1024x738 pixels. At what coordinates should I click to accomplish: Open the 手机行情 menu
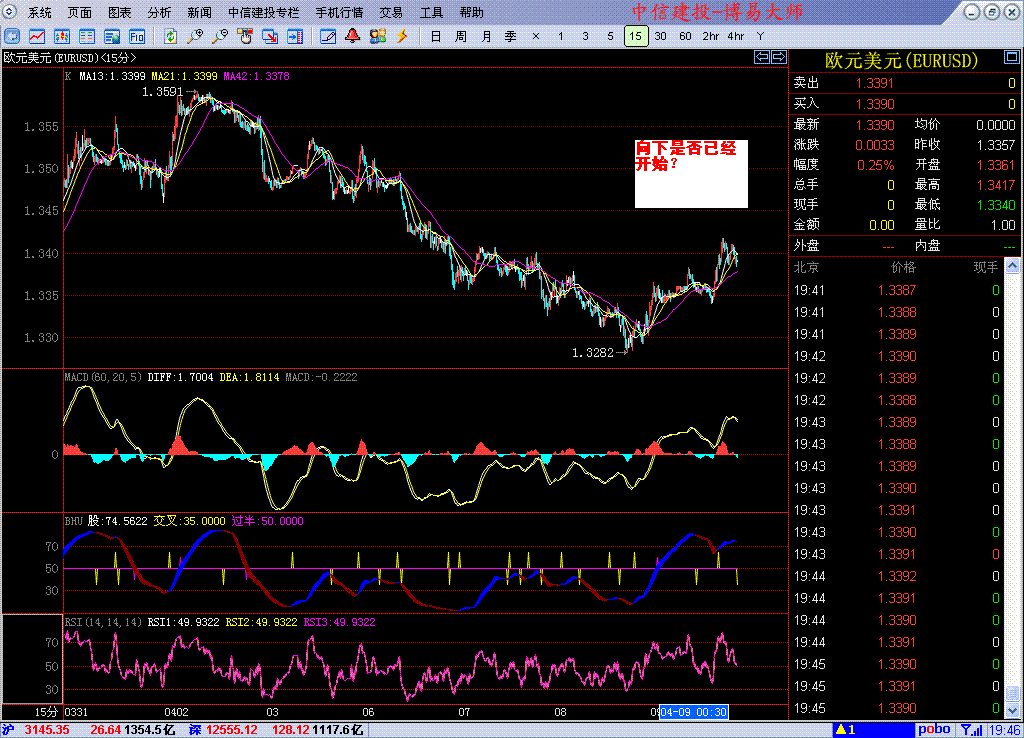(340, 12)
